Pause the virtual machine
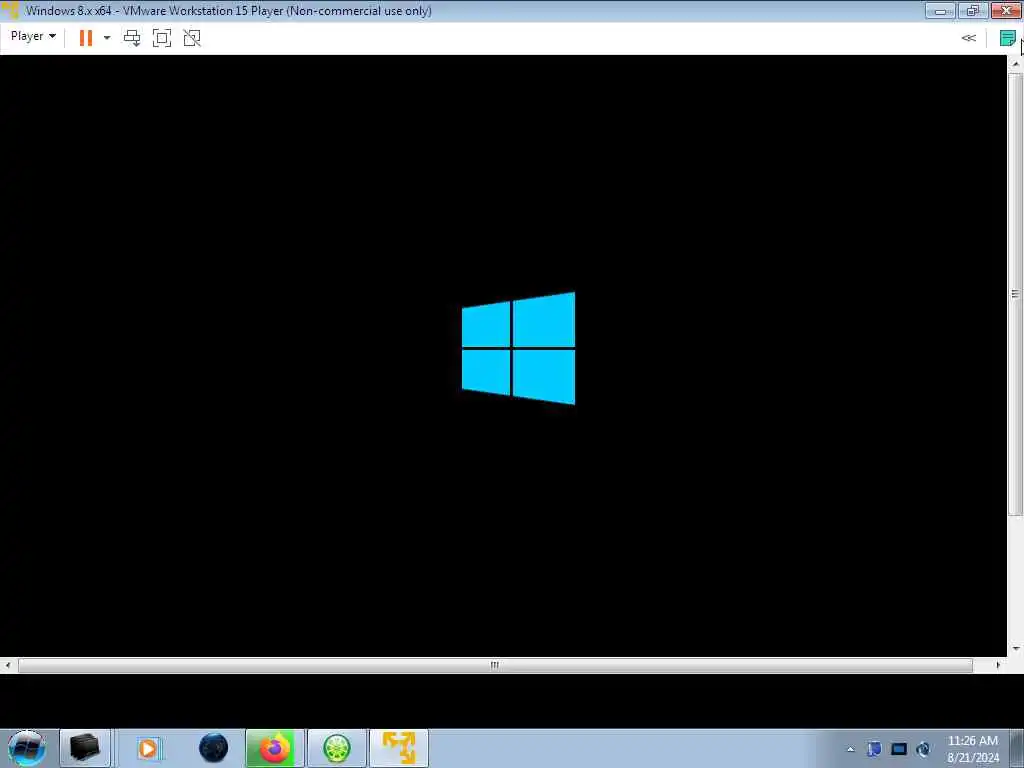This screenshot has width=1024, height=768. tap(86, 38)
